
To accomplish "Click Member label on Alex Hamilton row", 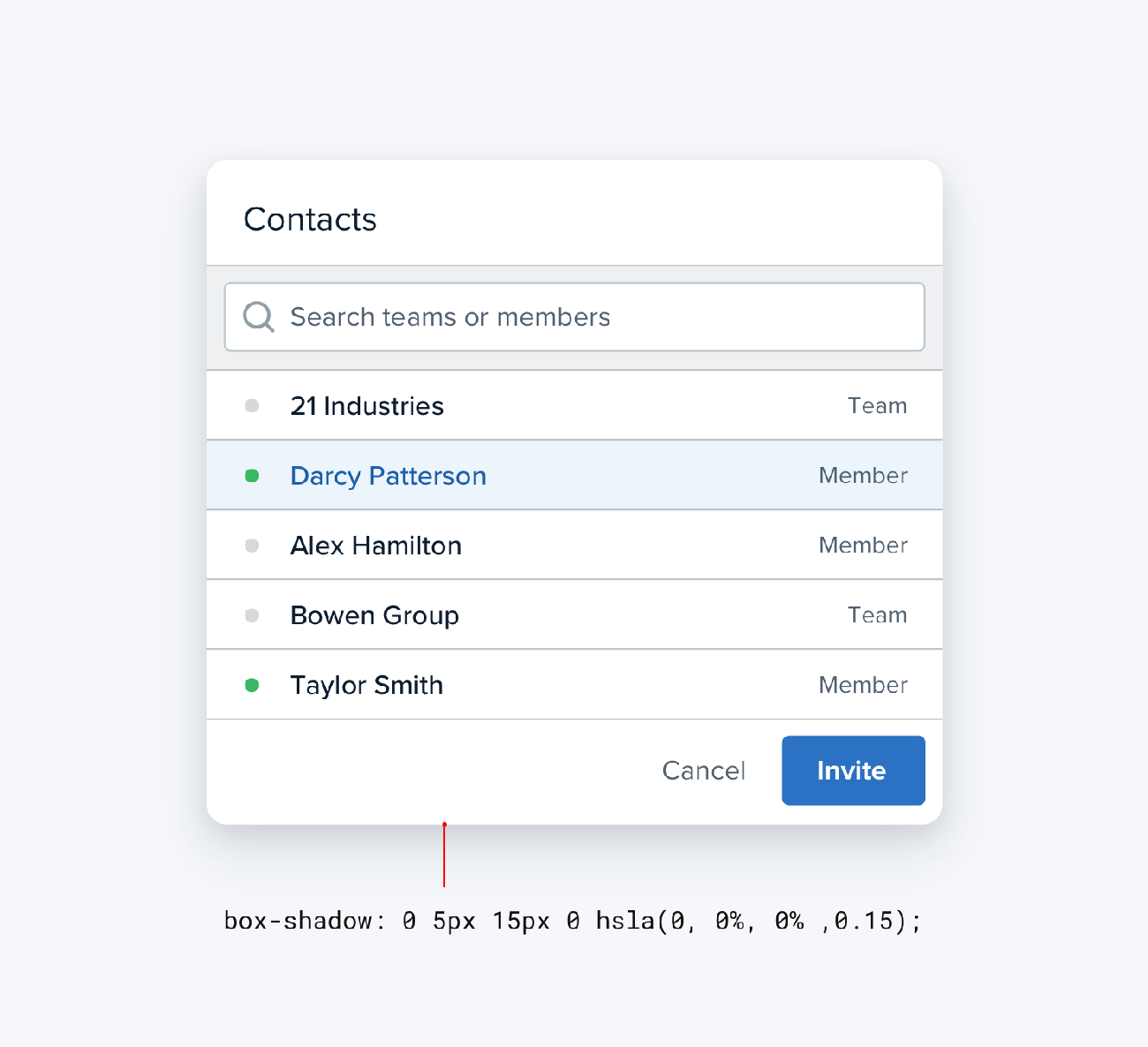I will 863,546.
